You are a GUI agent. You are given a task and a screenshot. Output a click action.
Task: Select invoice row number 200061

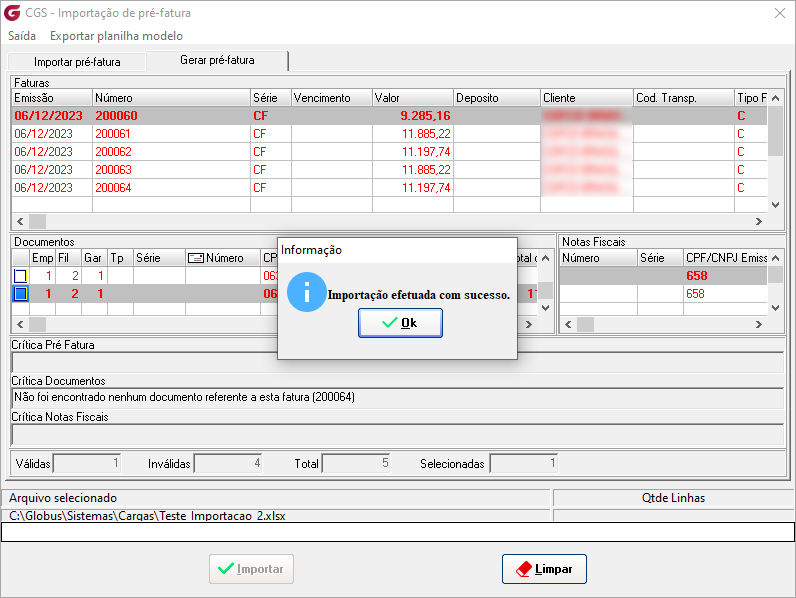click(x=389, y=134)
